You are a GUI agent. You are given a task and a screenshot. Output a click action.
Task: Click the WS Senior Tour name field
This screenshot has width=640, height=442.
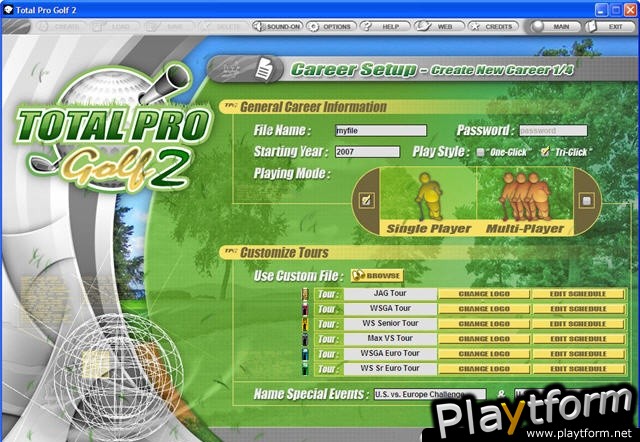click(x=390, y=324)
